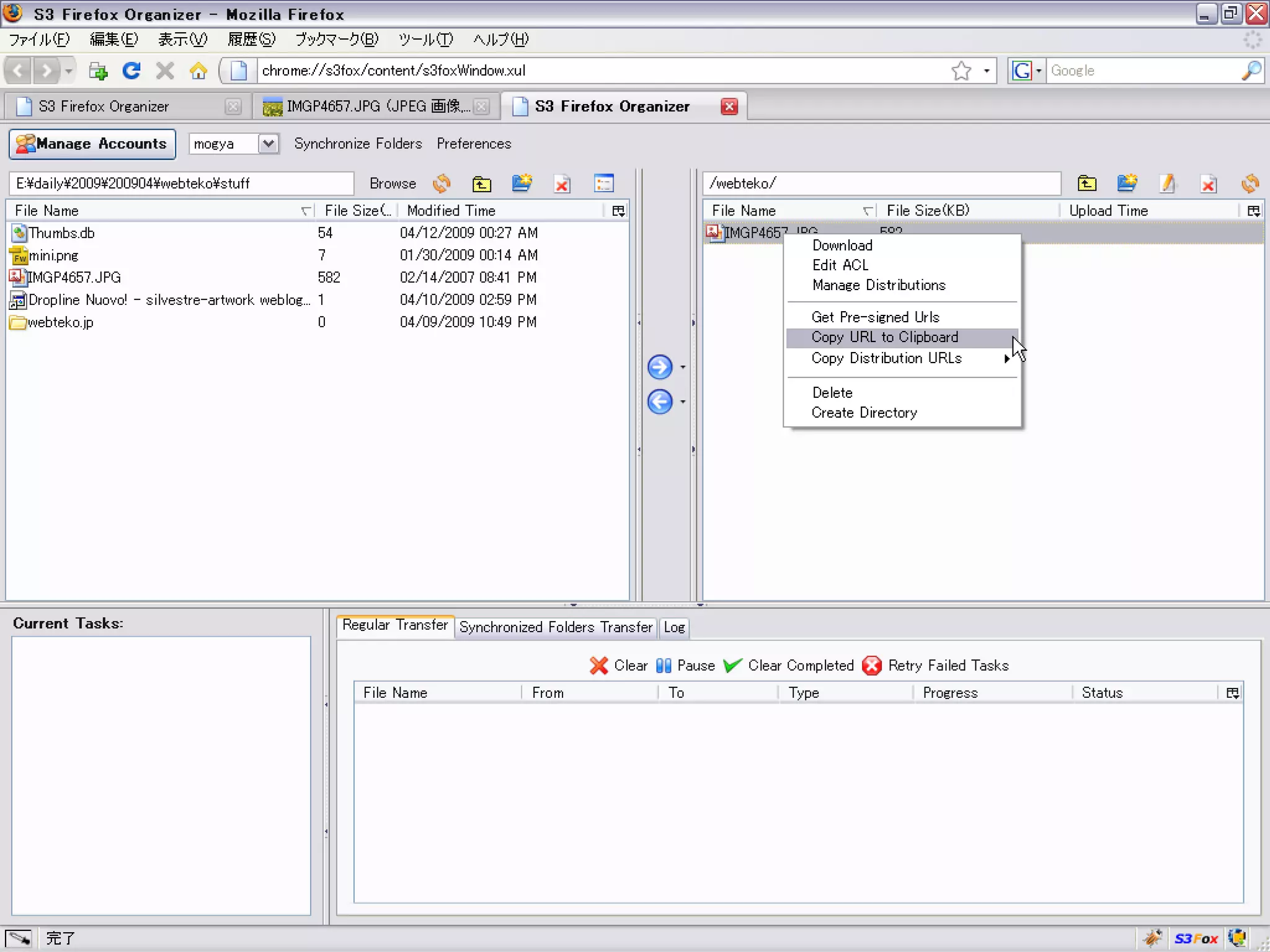Open the transfer table column picker

pos(1233,693)
